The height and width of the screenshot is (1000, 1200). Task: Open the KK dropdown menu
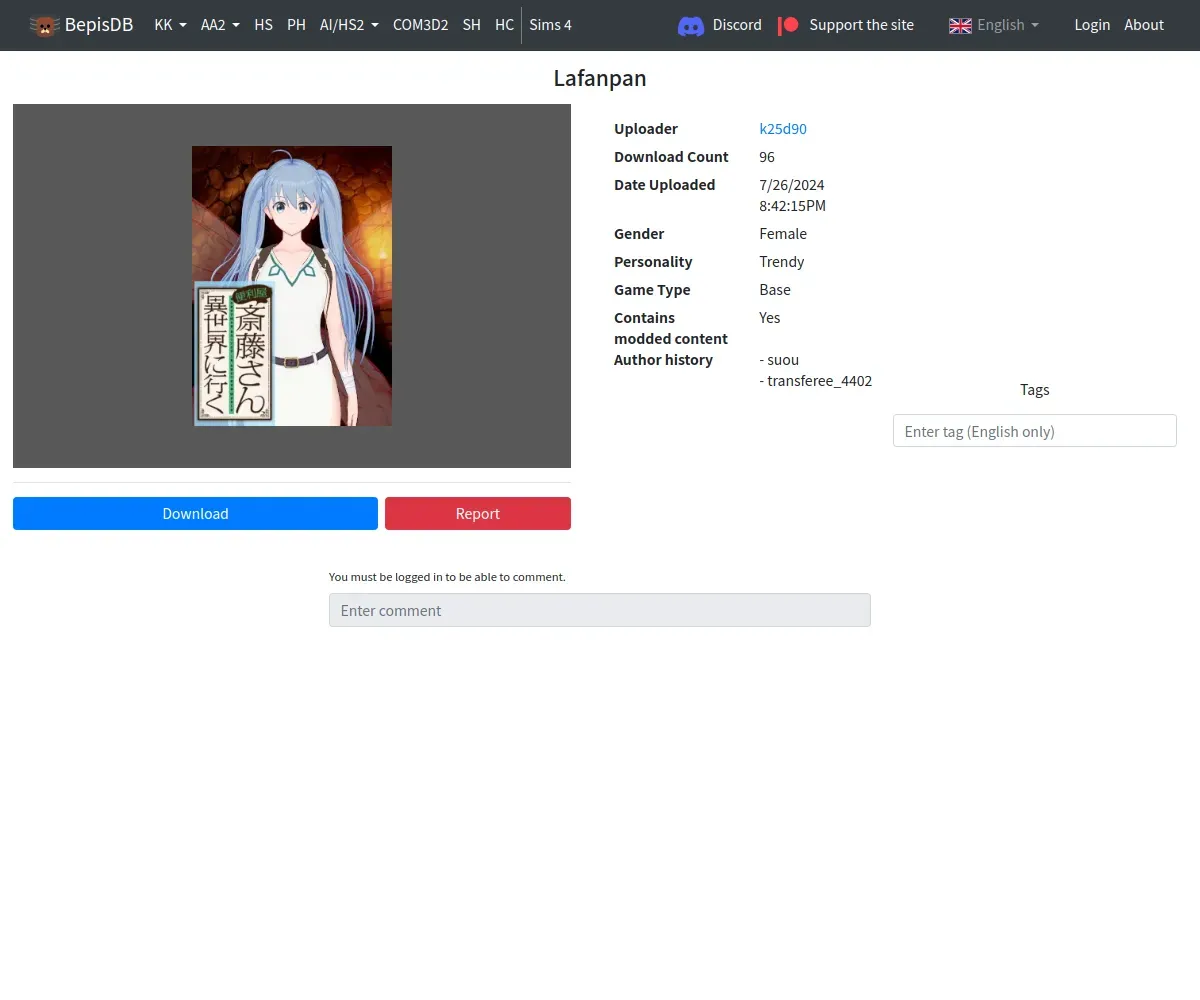(x=170, y=25)
